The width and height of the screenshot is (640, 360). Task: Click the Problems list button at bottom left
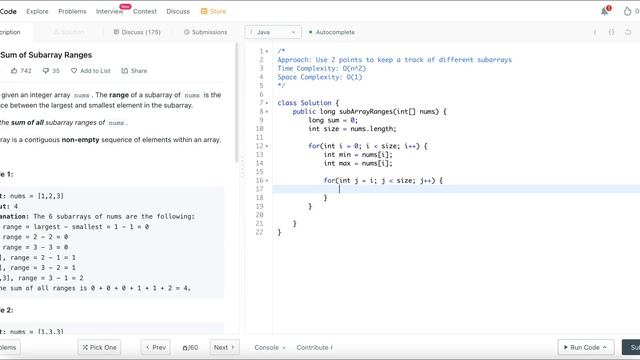tap(9, 347)
